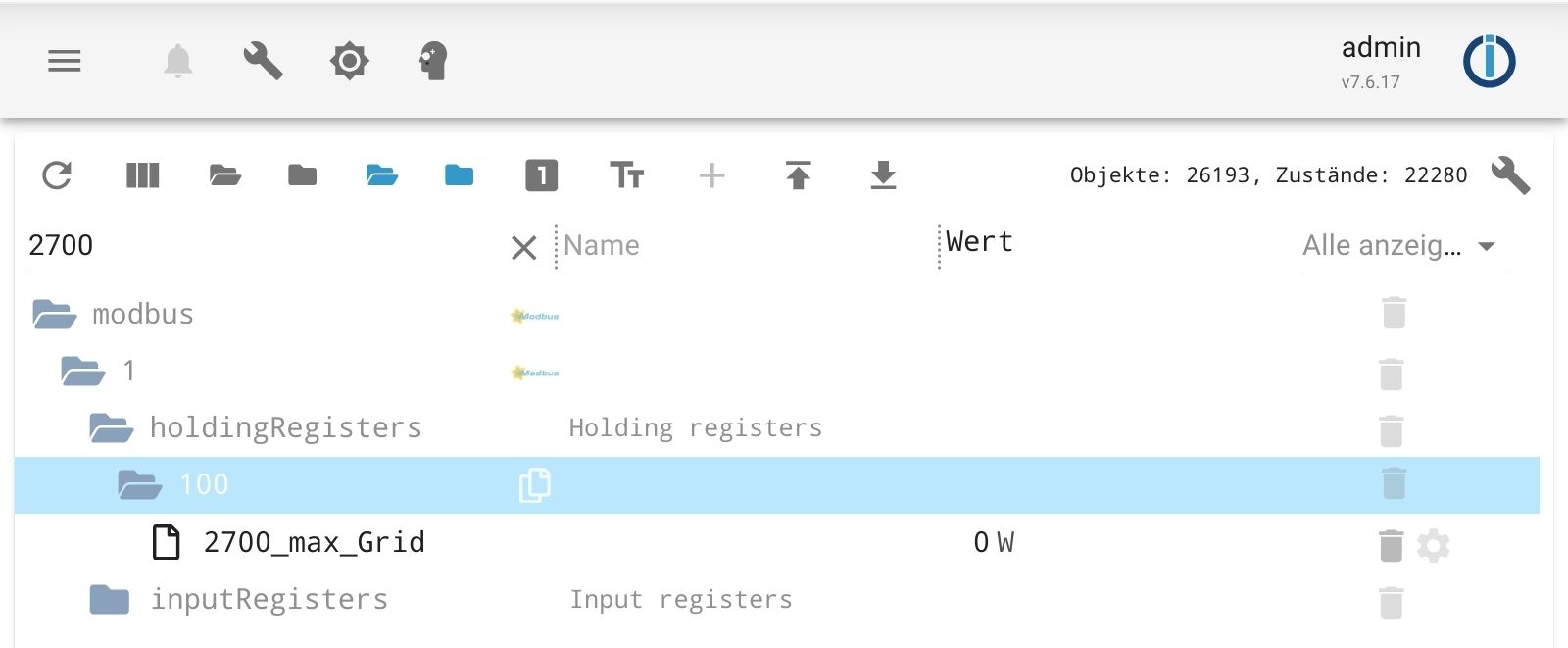Screen dimensions: 1568x648
Task: Clear the 2700 ID filter
Action: [x=524, y=248]
